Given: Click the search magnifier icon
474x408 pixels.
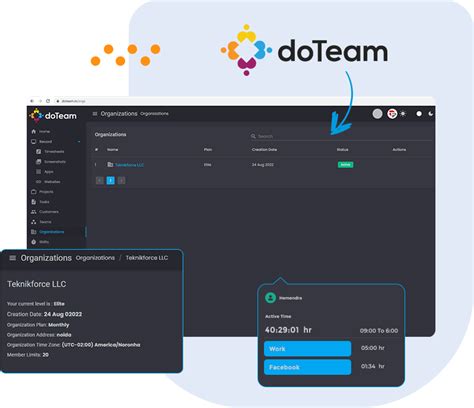Looking at the screenshot, I should 253,136.
